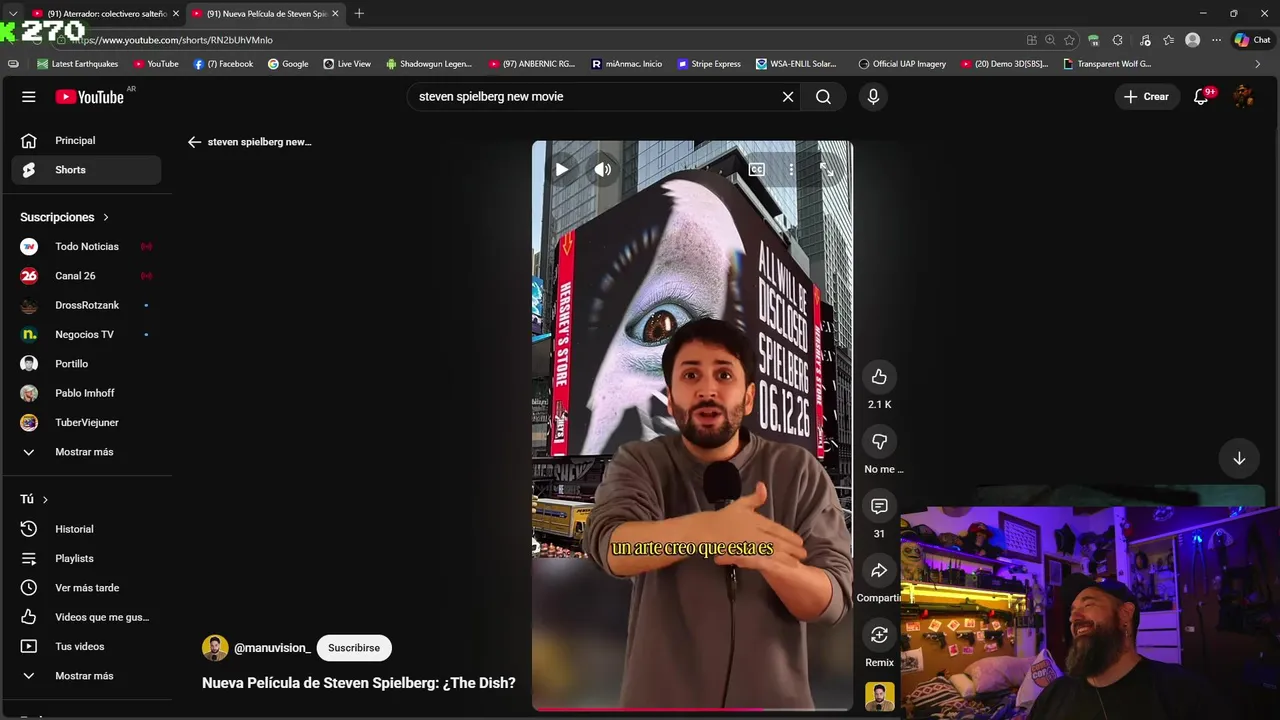Image resolution: width=1280 pixels, height=720 pixels.
Task: Go to YouTube home via logo
Action: point(89,97)
